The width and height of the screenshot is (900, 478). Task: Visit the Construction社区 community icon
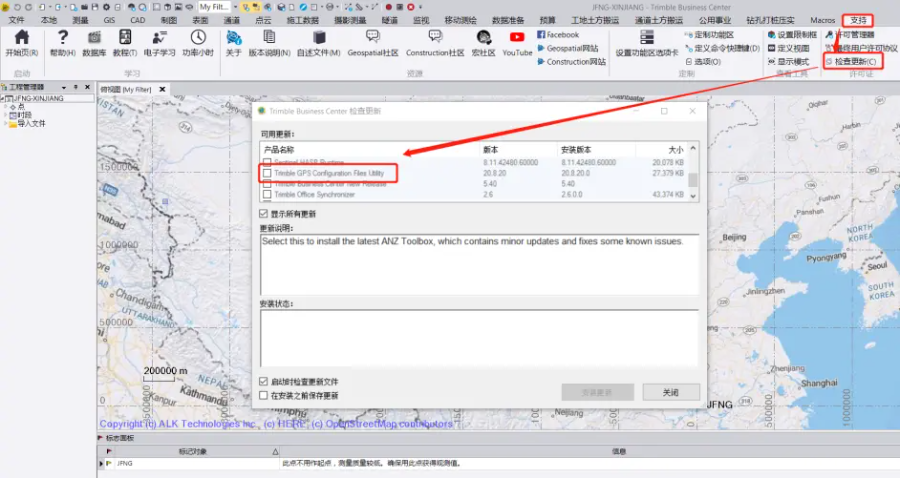pyautogui.click(x=435, y=38)
